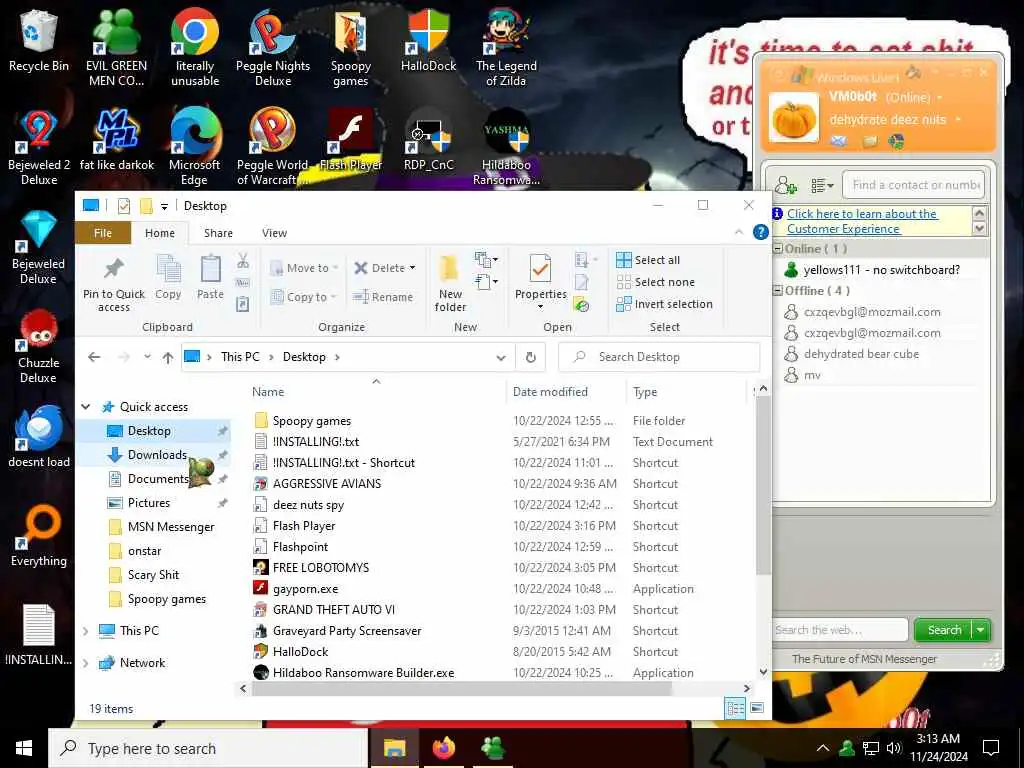Open the Messenger e-mail inbox envelope icon
This screenshot has width=1024, height=768.
(x=839, y=141)
